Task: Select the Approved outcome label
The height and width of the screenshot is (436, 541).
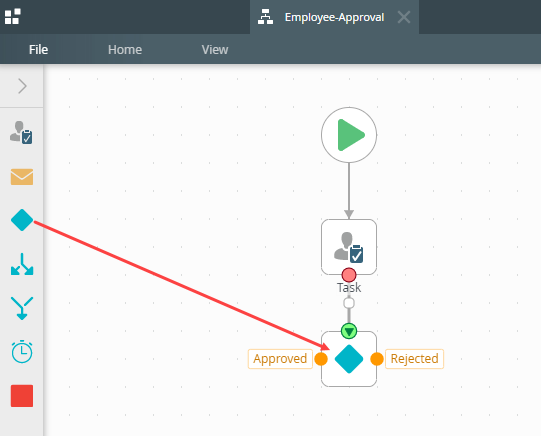Action: [x=280, y=359]
